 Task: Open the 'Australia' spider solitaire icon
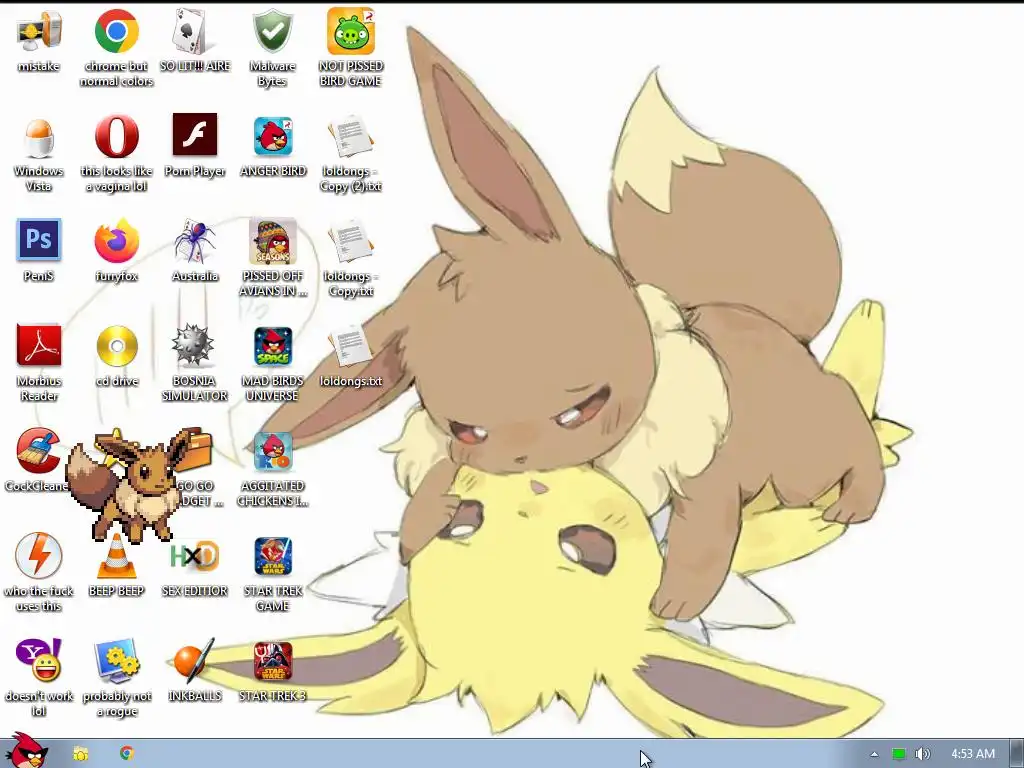(195, 242)
